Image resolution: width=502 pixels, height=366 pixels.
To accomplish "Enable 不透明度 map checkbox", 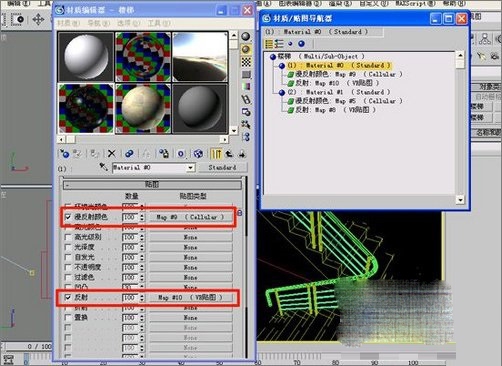I will pyautogui.click(x=68, y=267).
